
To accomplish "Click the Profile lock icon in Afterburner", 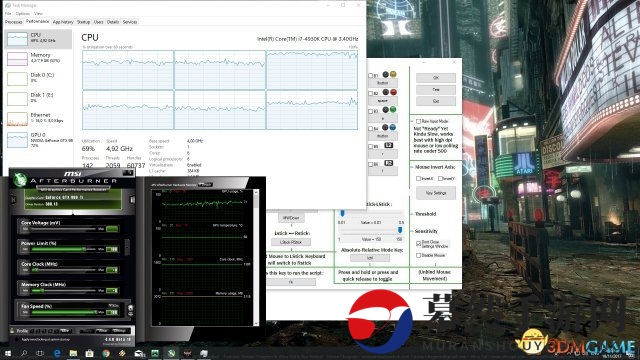I will pyautogui.click(x=12, y=331).
